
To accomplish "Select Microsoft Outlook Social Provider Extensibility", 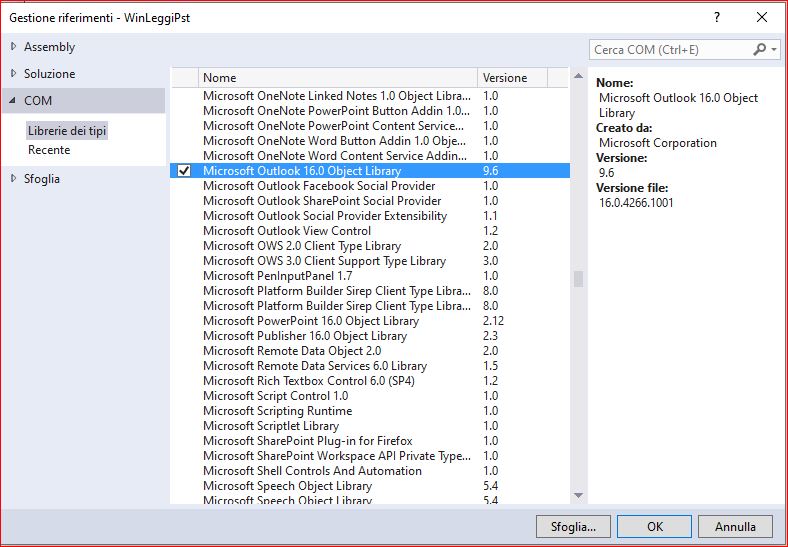I will coord(370,216).
